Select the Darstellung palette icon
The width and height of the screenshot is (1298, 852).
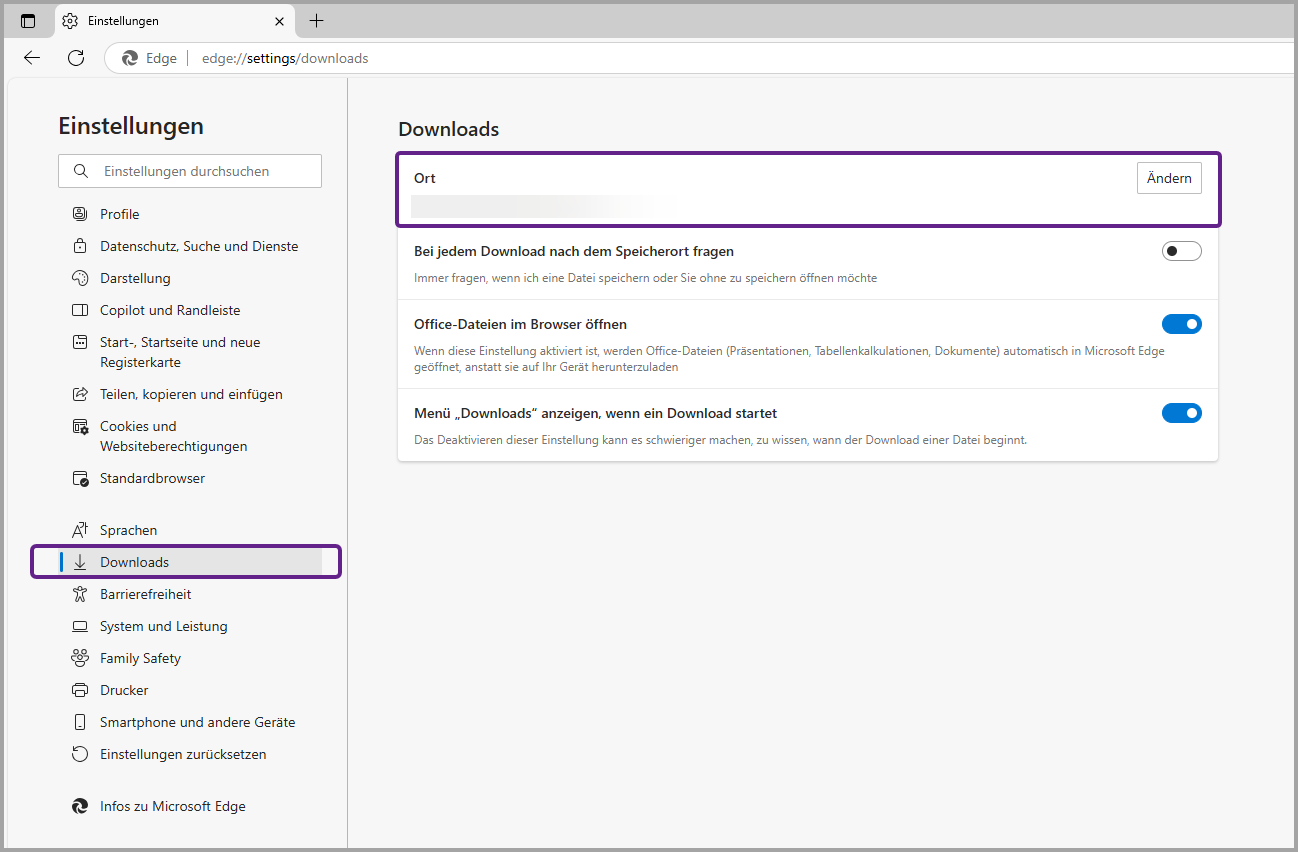pyautogui.click(x=80, y=278)
